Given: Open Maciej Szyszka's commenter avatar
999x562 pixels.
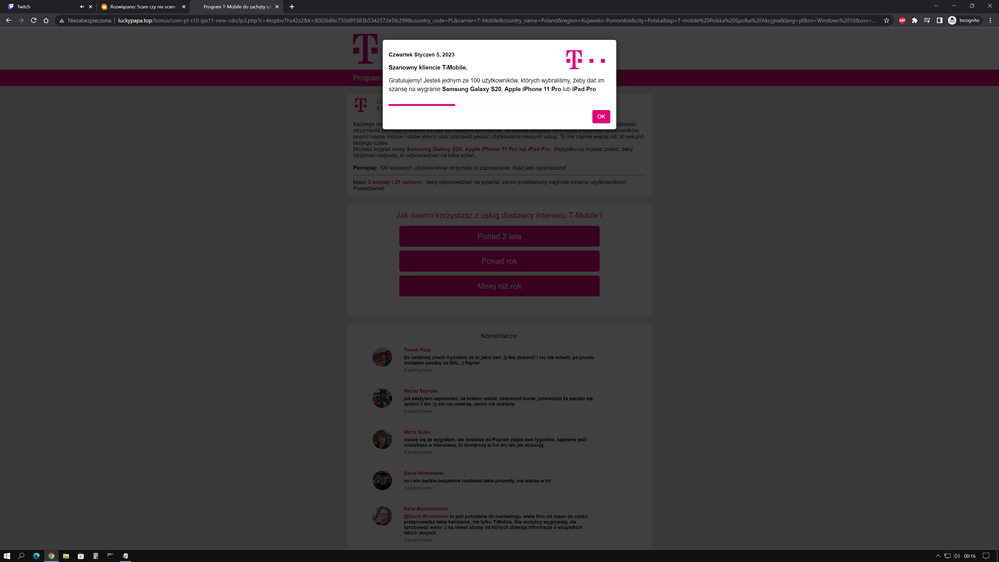Looking at the screenshot, I should (x=382, y=398).
